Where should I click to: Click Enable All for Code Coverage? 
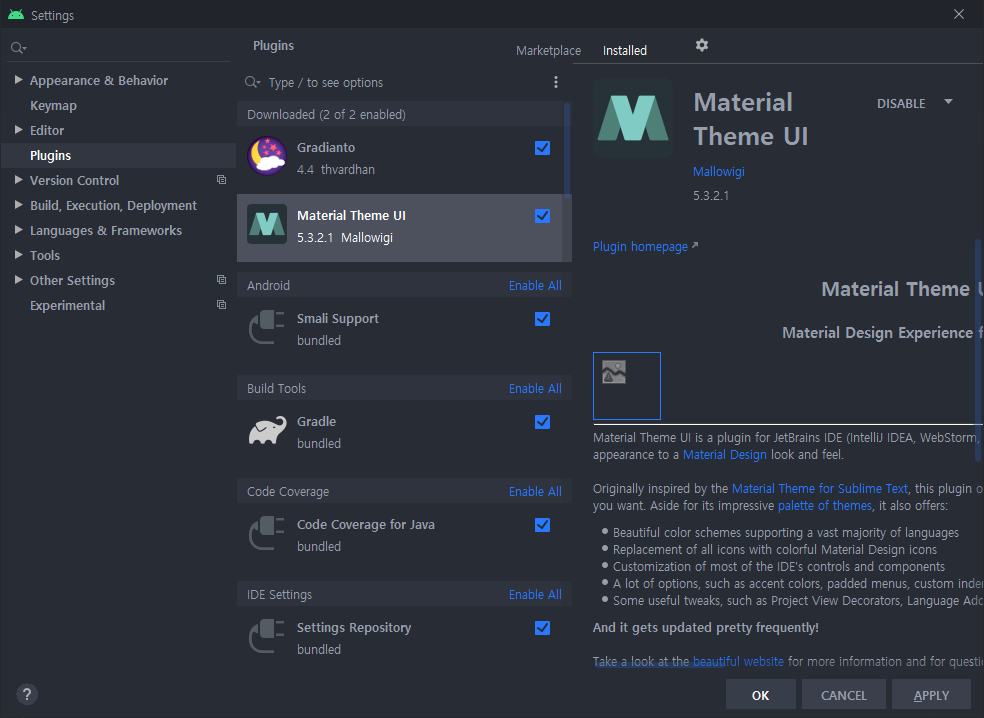coord(535,491)
